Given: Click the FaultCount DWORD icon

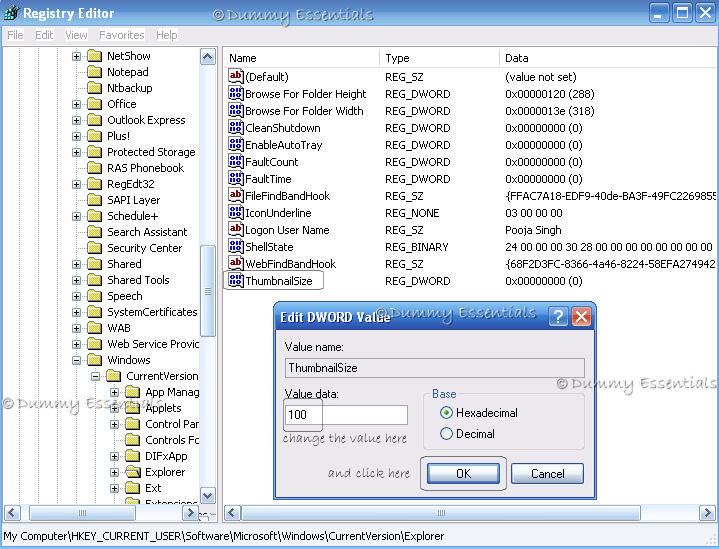Looking at the screenshot, I should tap(236, 161).
